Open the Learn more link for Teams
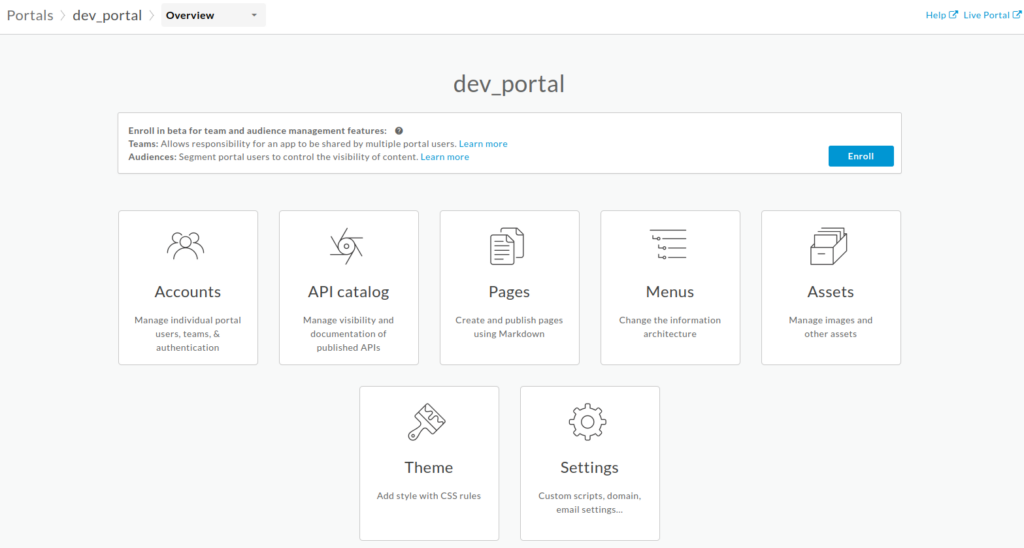This screenshot has height=548, width=1024. coord(483,144)
